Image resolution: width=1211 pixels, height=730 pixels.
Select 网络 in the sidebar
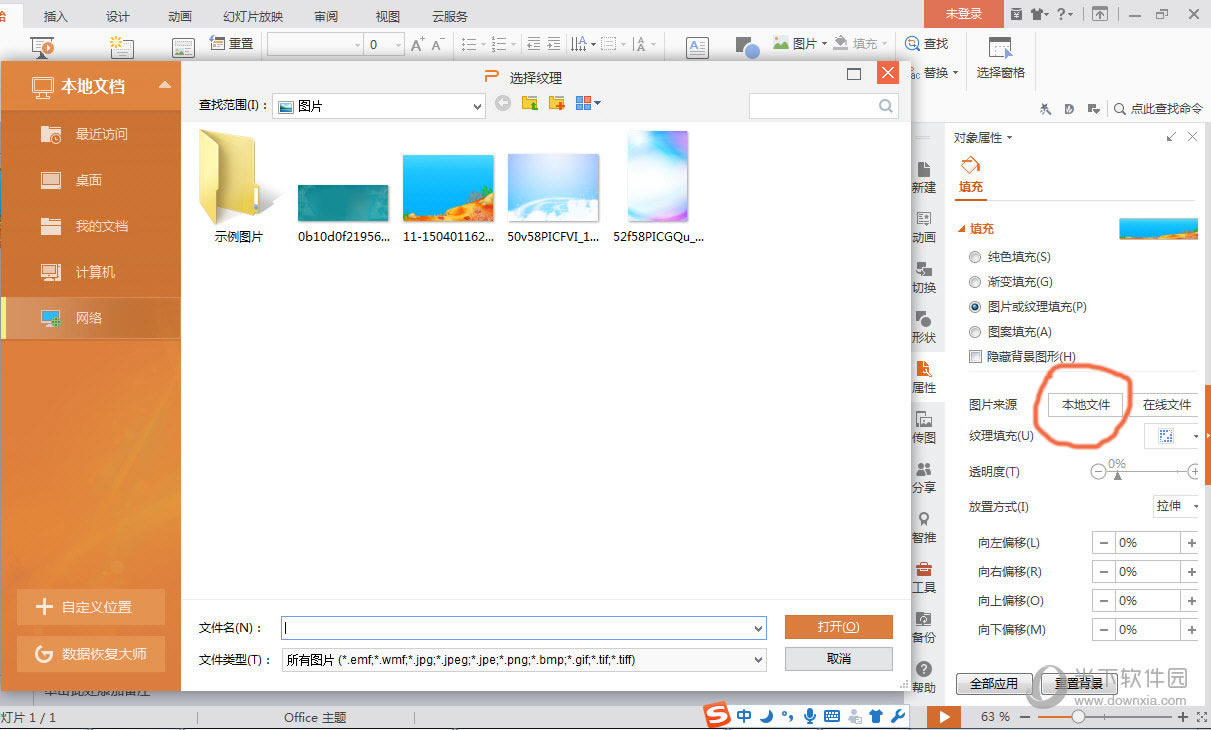[91, 318]
